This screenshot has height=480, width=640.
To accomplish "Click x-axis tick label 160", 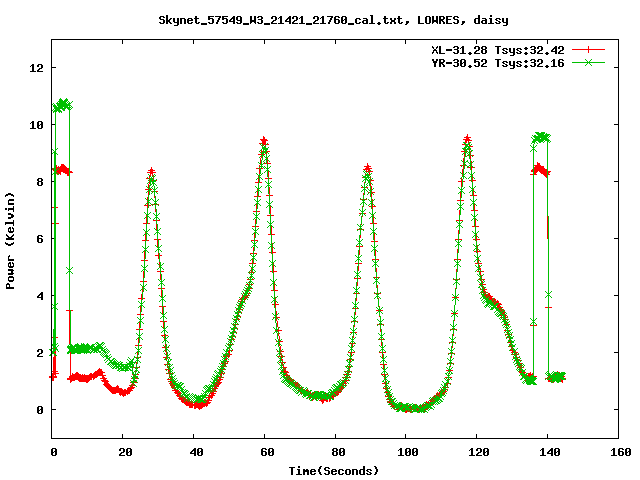I will [621, 452].
